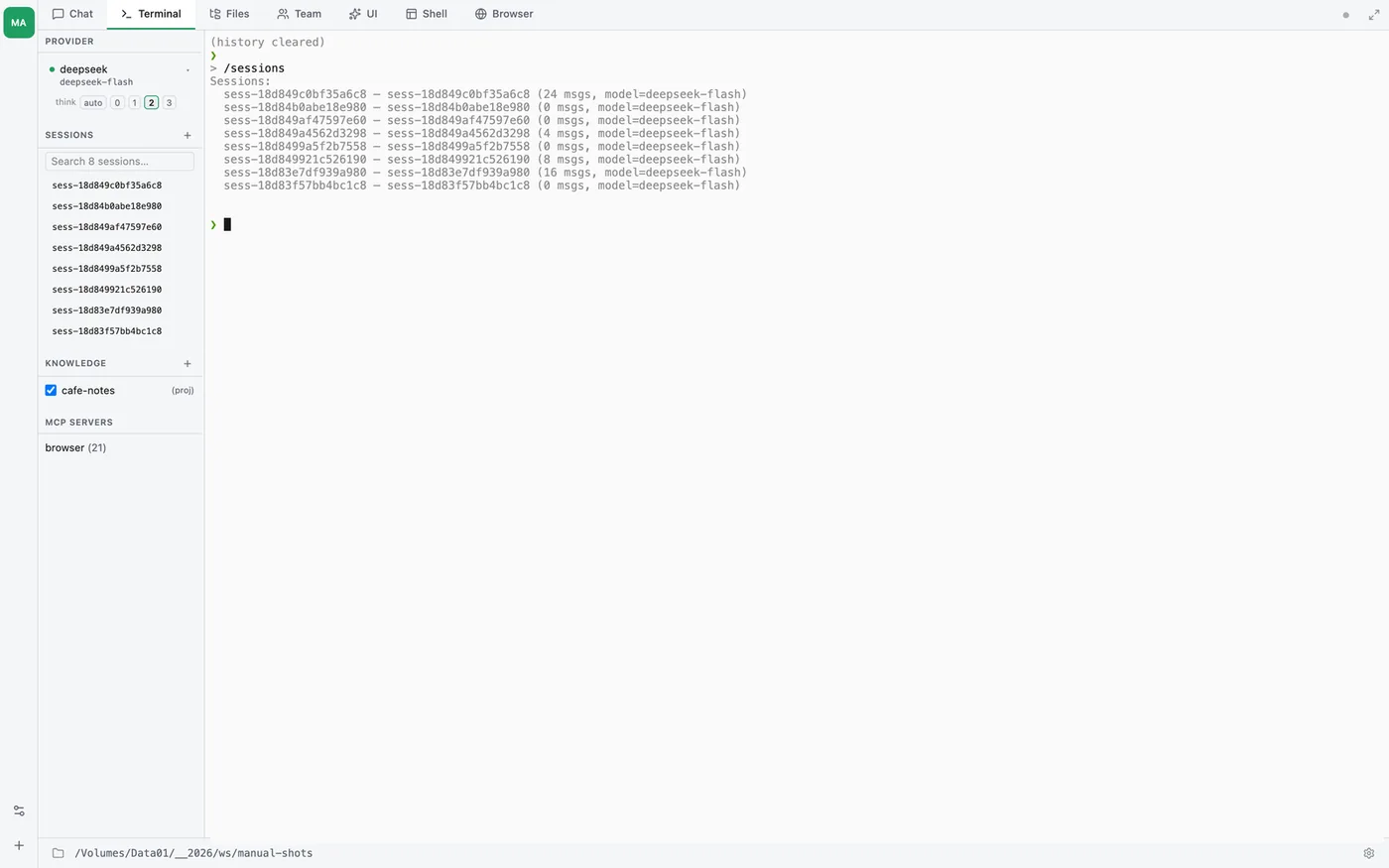Add a new session with plus icon
Viewport: 1389px width, 868px height.
pos(188,135)
